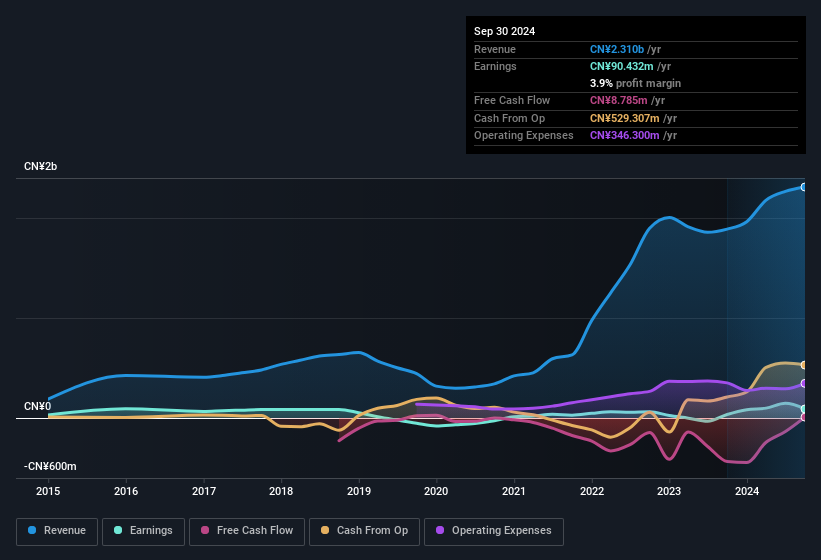The width and height of the screenshot is (821, 560).
Task: Click the Cash From Op tooltip label
Action: (509, 118)
